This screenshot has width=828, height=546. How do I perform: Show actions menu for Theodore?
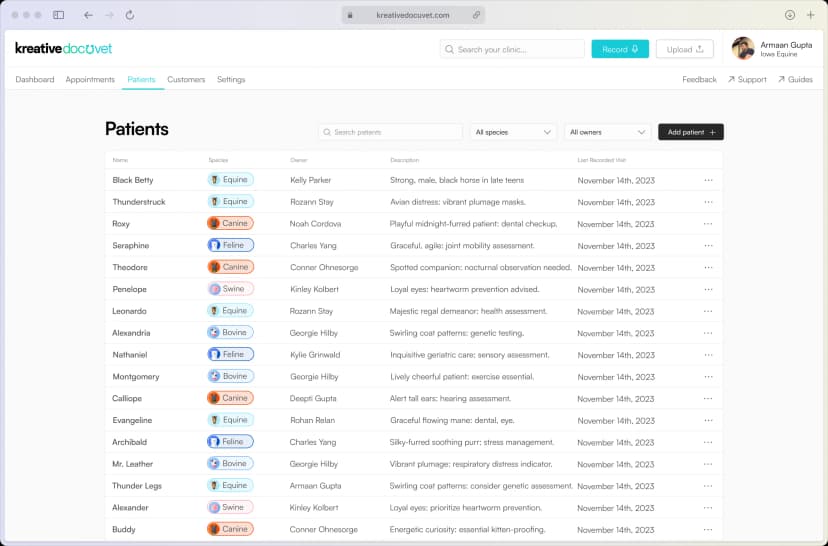pyautogui.click(x=708, y=267)
